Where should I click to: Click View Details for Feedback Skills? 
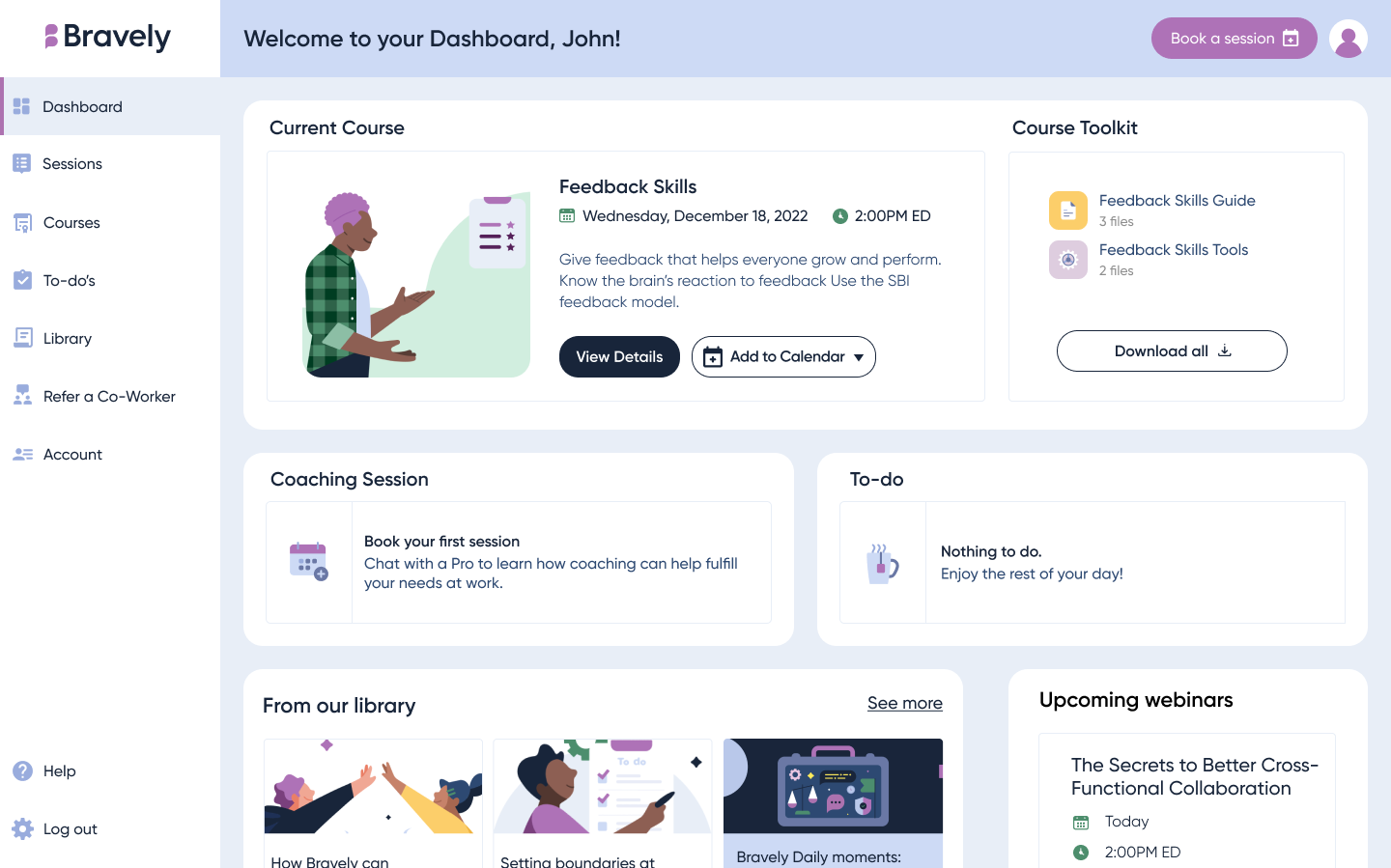point(619,357)
